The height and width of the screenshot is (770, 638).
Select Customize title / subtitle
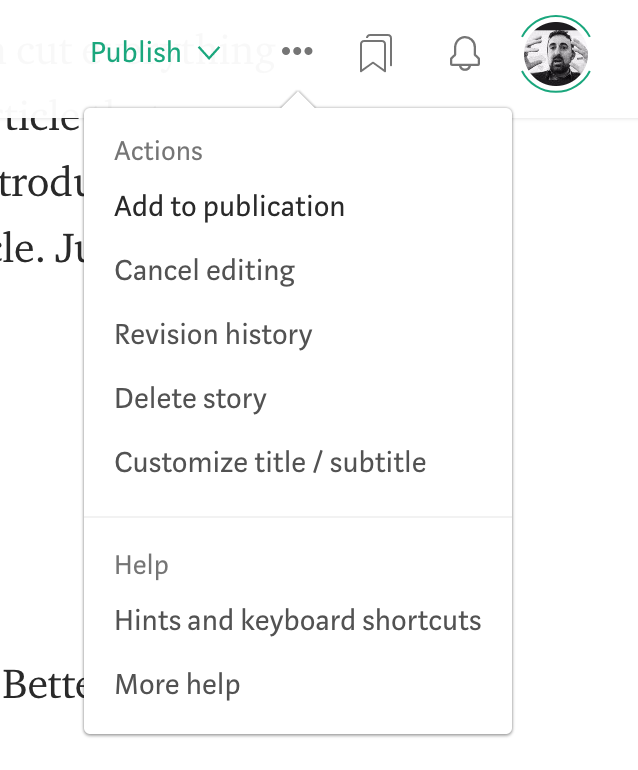point(270,463)
